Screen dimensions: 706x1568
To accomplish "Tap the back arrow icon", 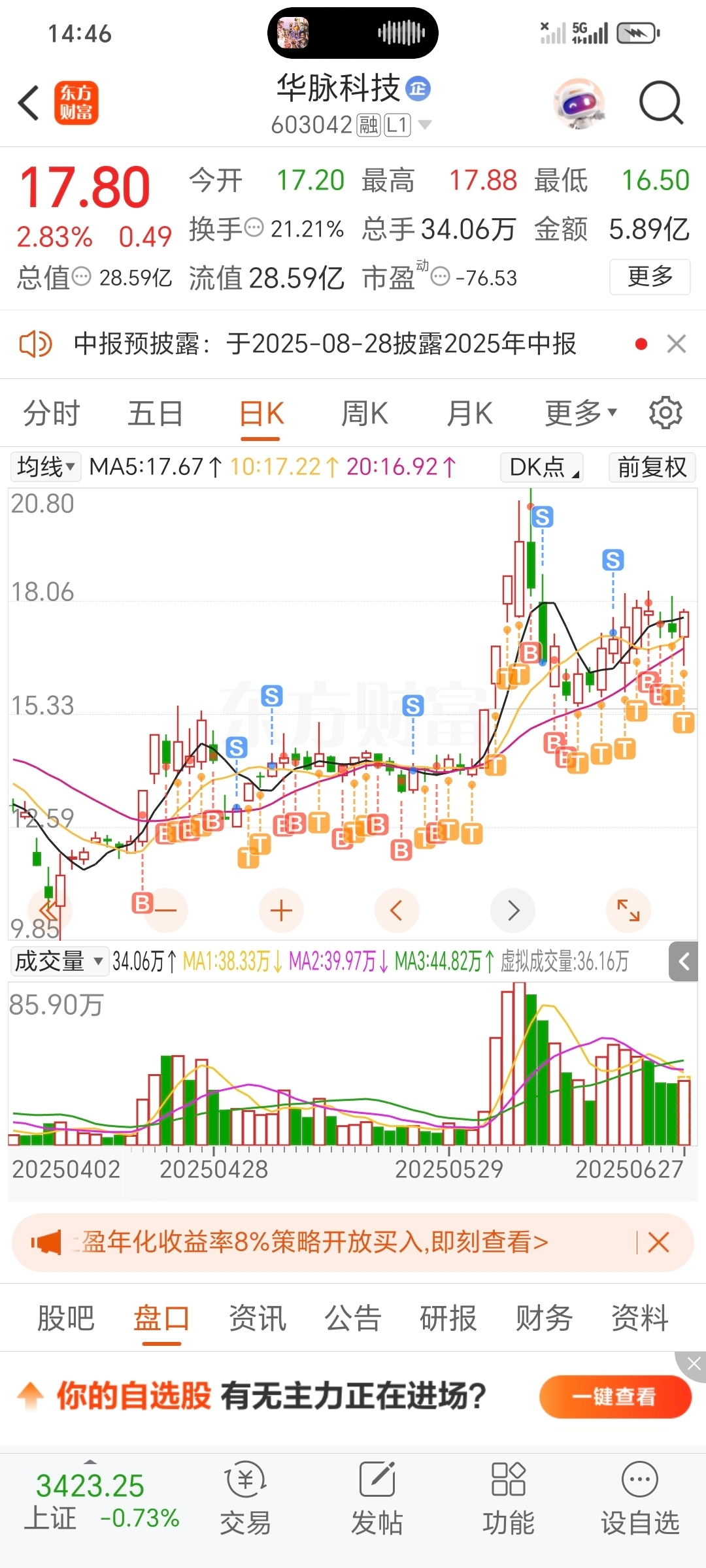I will point(29,103).
